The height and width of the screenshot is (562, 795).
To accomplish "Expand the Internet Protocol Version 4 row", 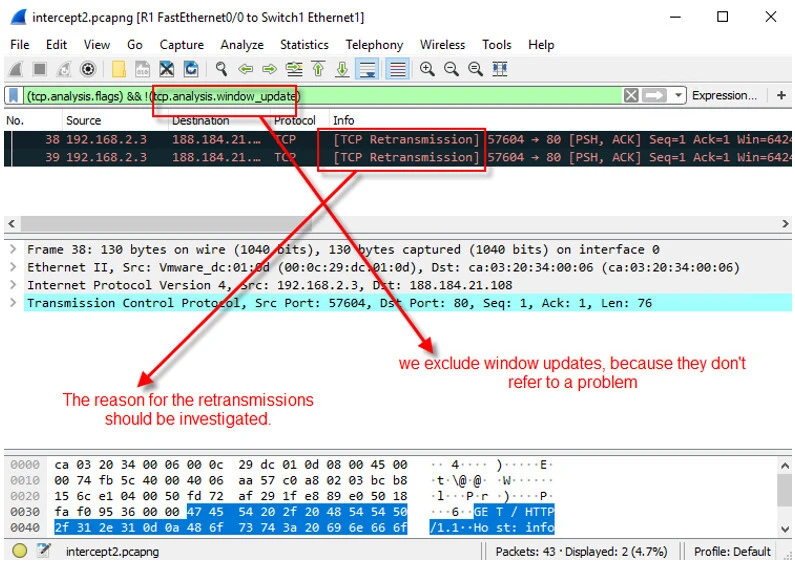I will [12, 286].
